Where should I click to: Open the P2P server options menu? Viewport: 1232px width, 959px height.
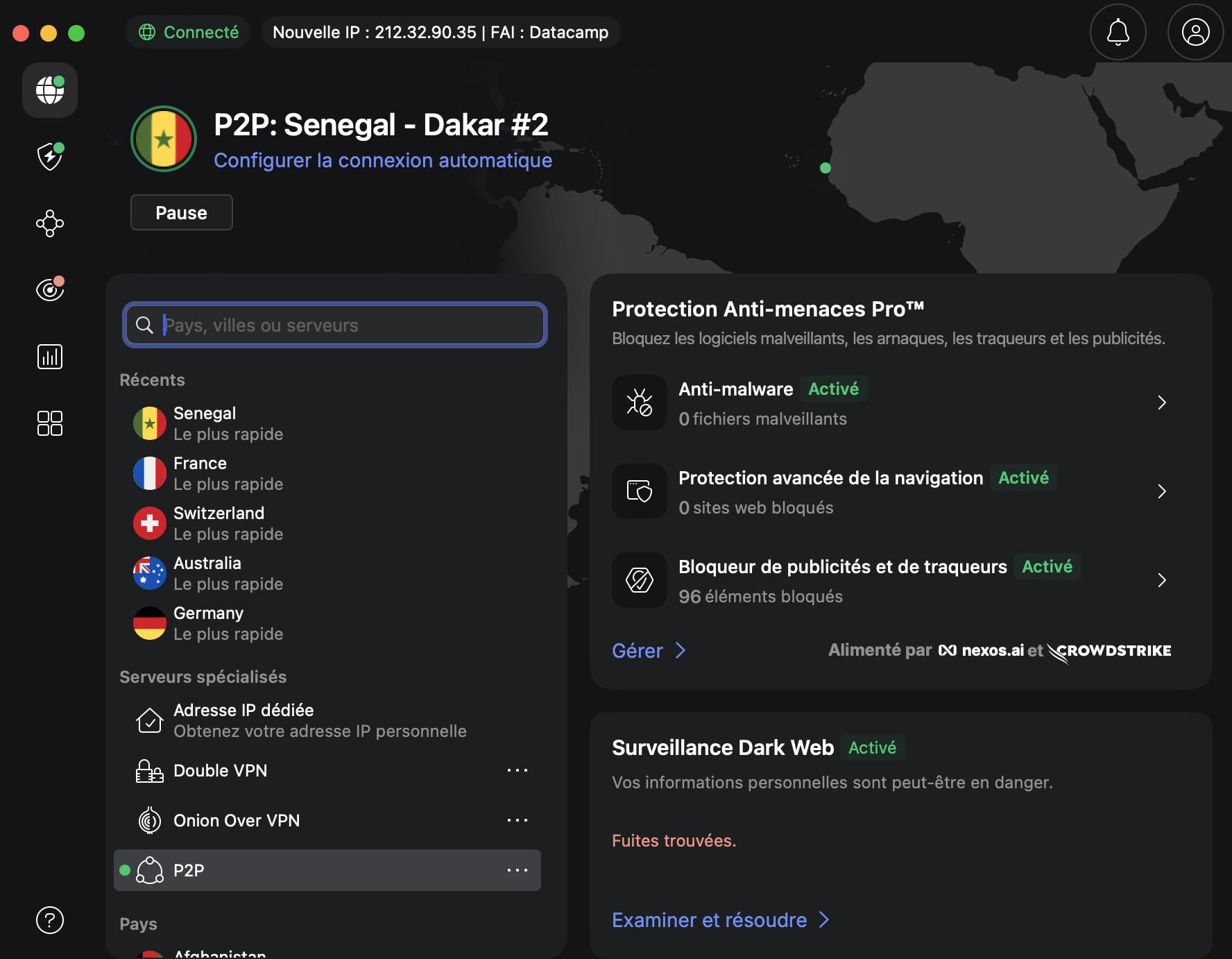(517, 870)
